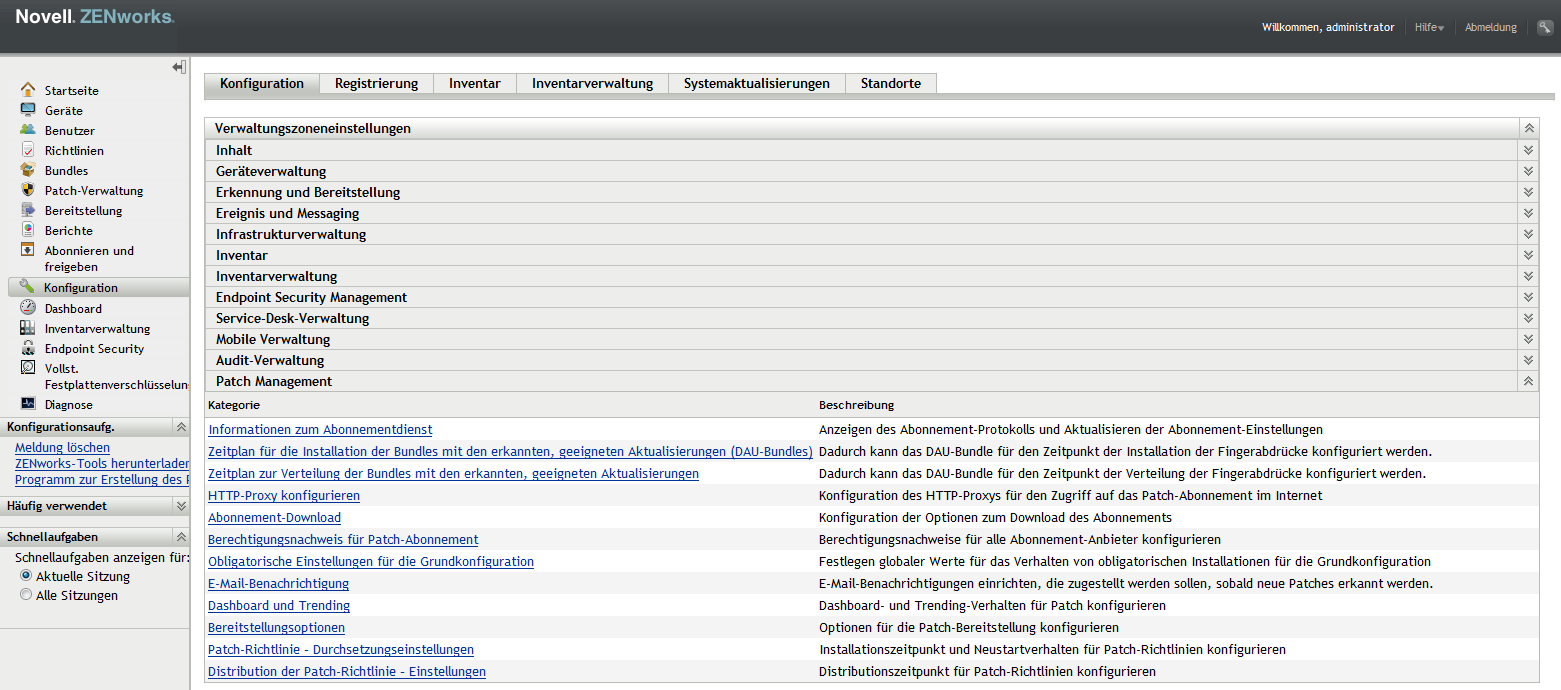Click ZENworks-Tools herunterladen link

click(102, 463)
